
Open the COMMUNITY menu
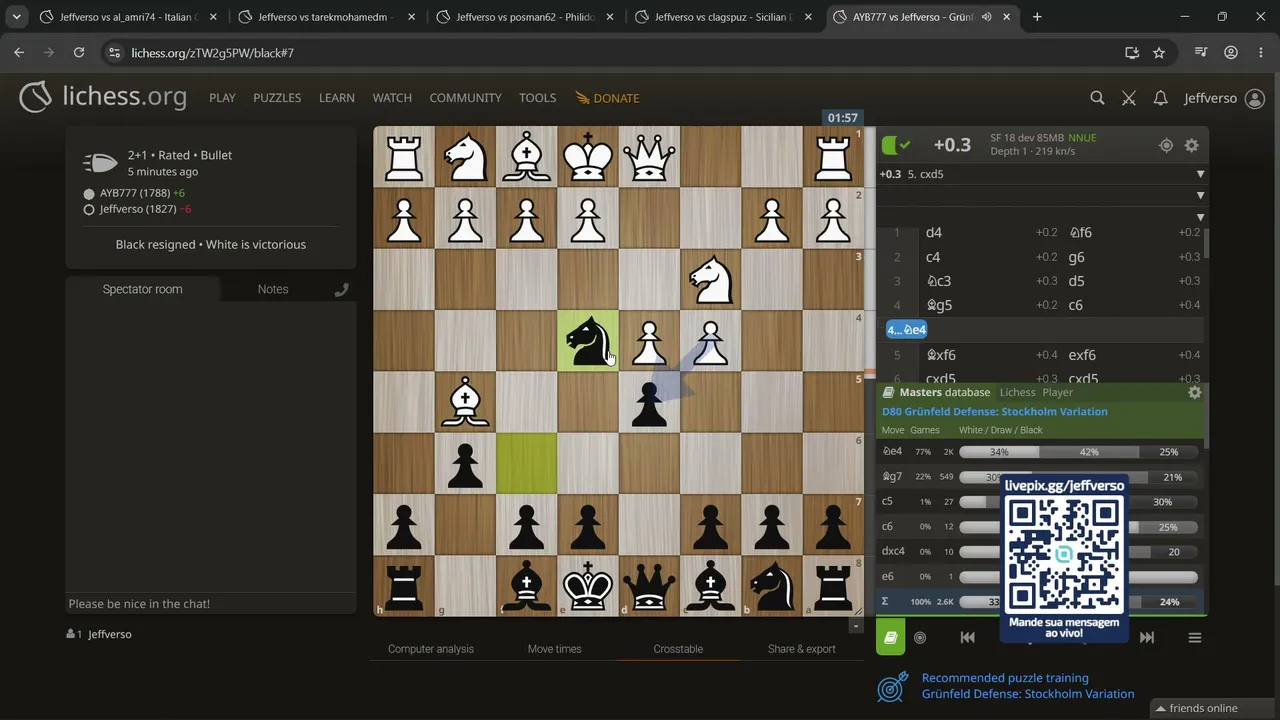(x=465, y=98)
